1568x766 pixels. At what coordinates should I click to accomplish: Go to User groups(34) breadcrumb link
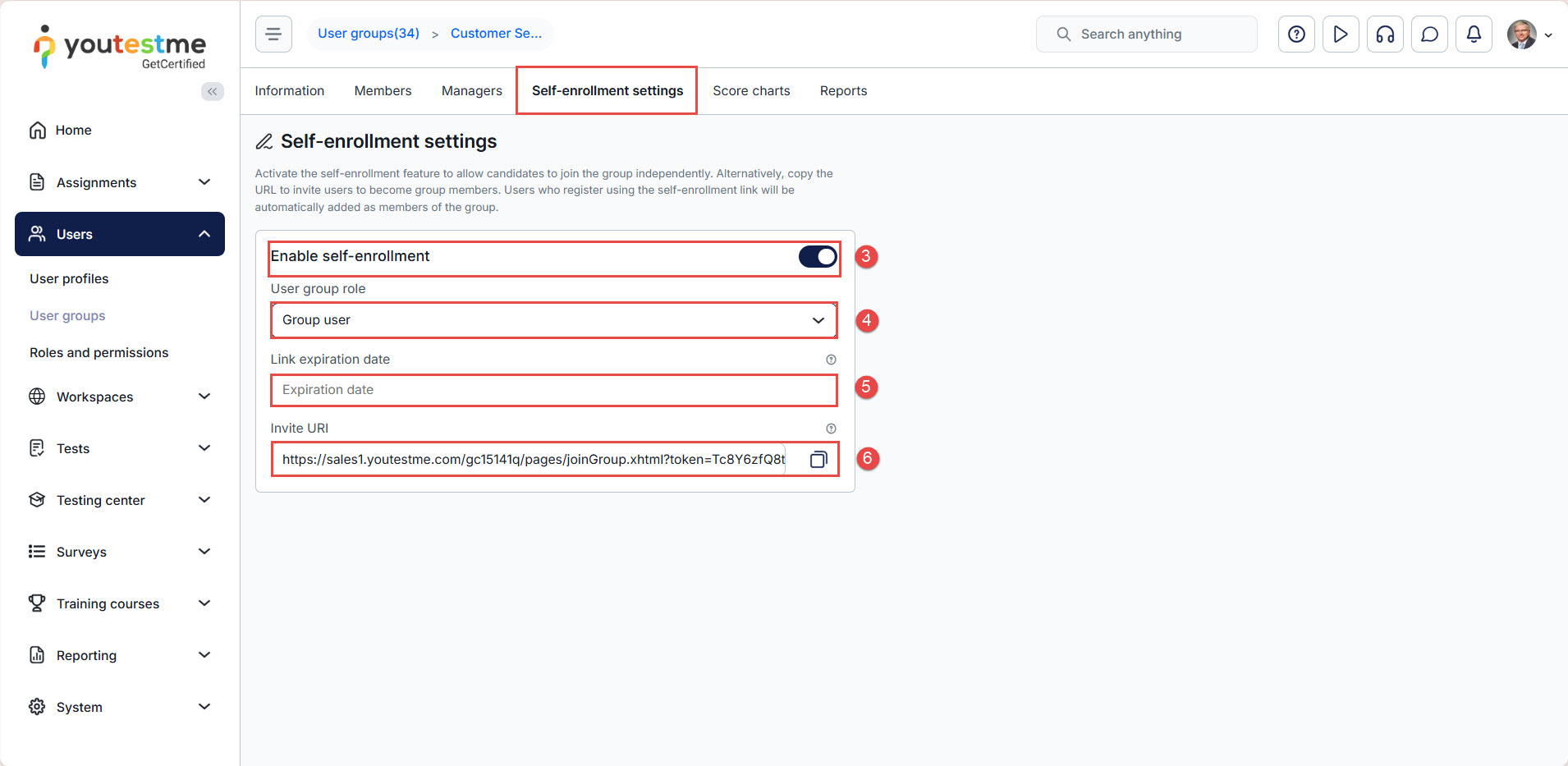tap(369, 34)
